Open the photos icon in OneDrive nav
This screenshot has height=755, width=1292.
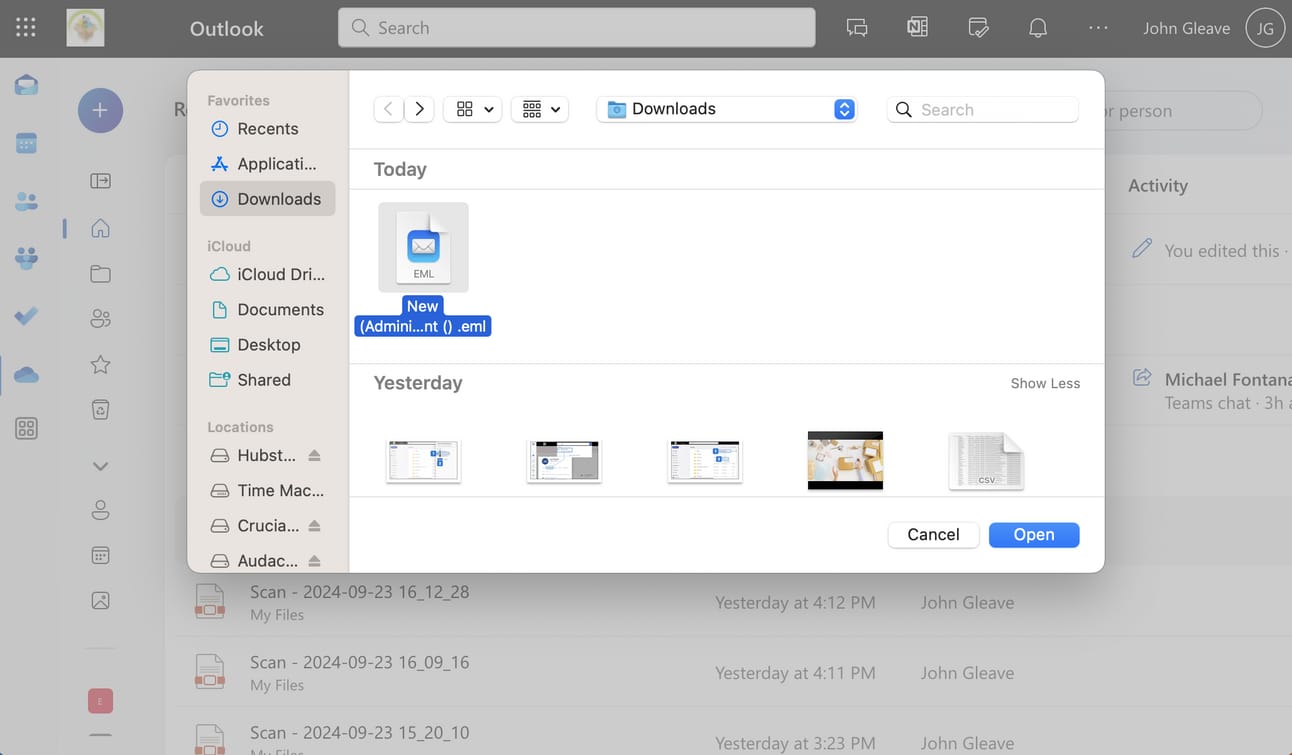point(100,600)
